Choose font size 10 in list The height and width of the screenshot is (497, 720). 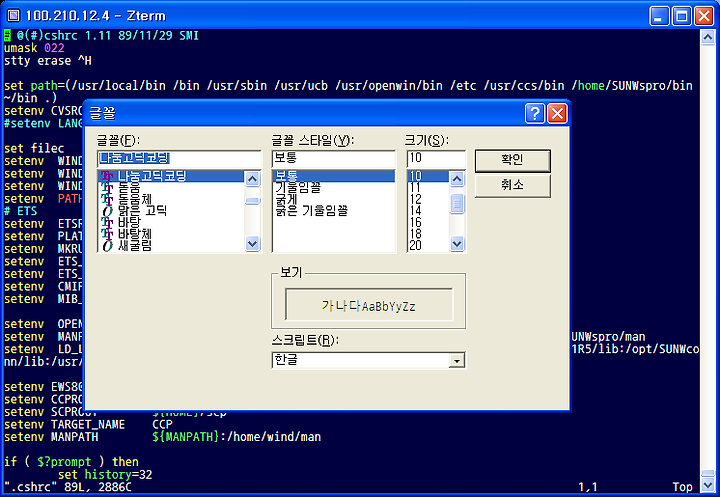coord(428,176)
